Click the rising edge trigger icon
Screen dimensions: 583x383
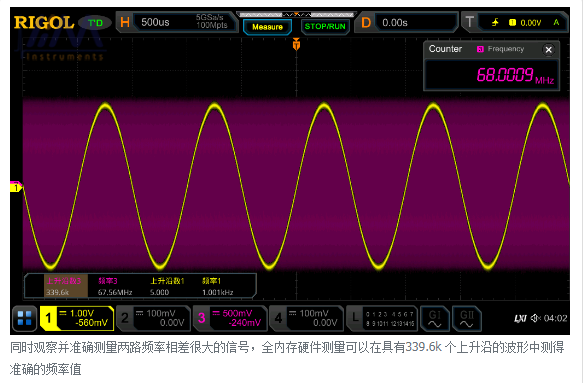pyautogui.click(x=495, y=22)
